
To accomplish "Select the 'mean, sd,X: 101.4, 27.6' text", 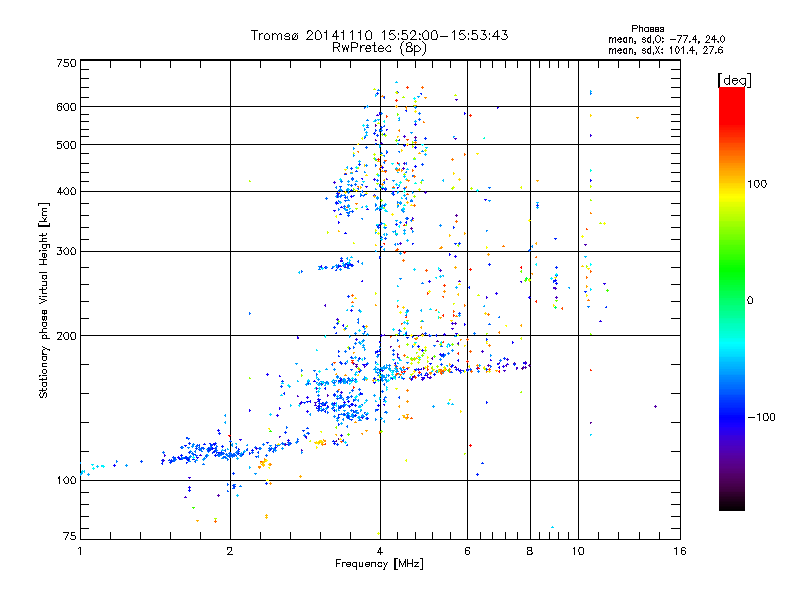I will point(665,50).
